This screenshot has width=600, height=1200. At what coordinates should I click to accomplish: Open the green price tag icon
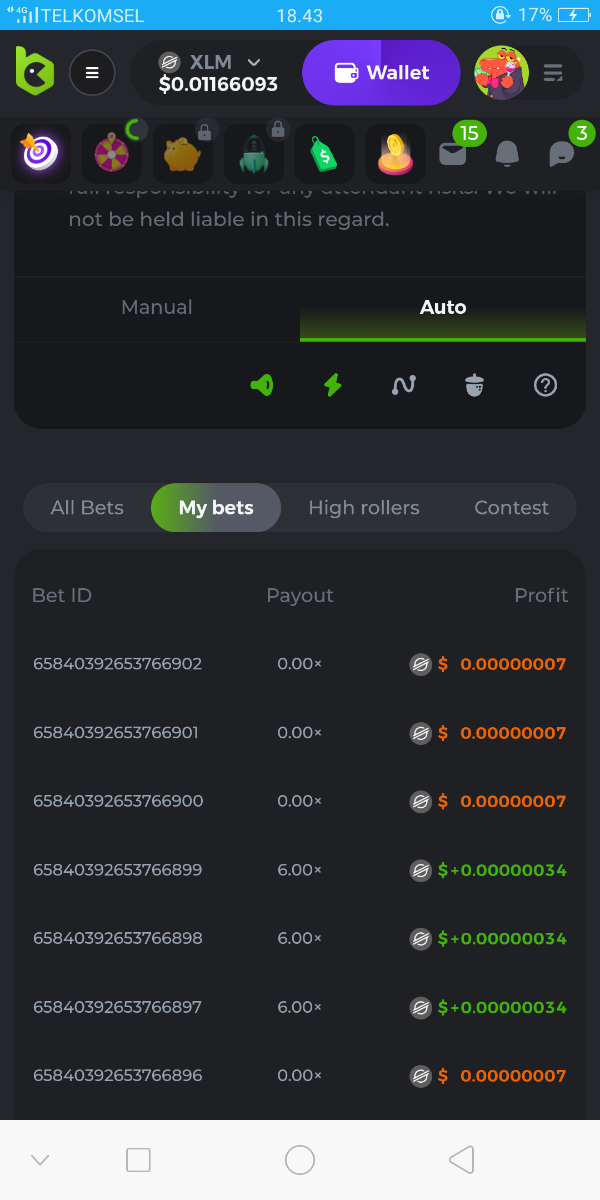click(324, 153)
